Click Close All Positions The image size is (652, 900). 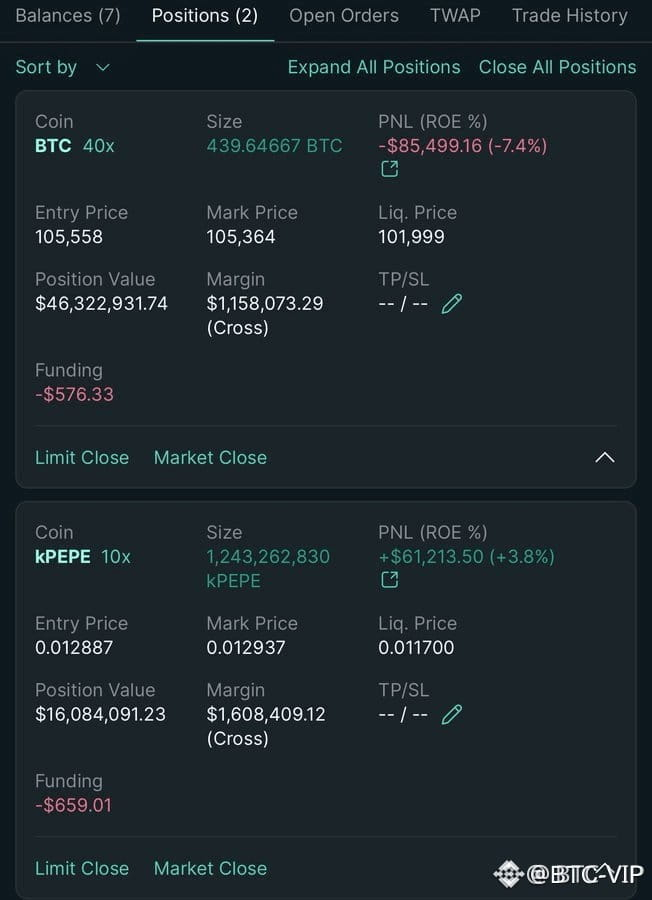pos(557,67)
